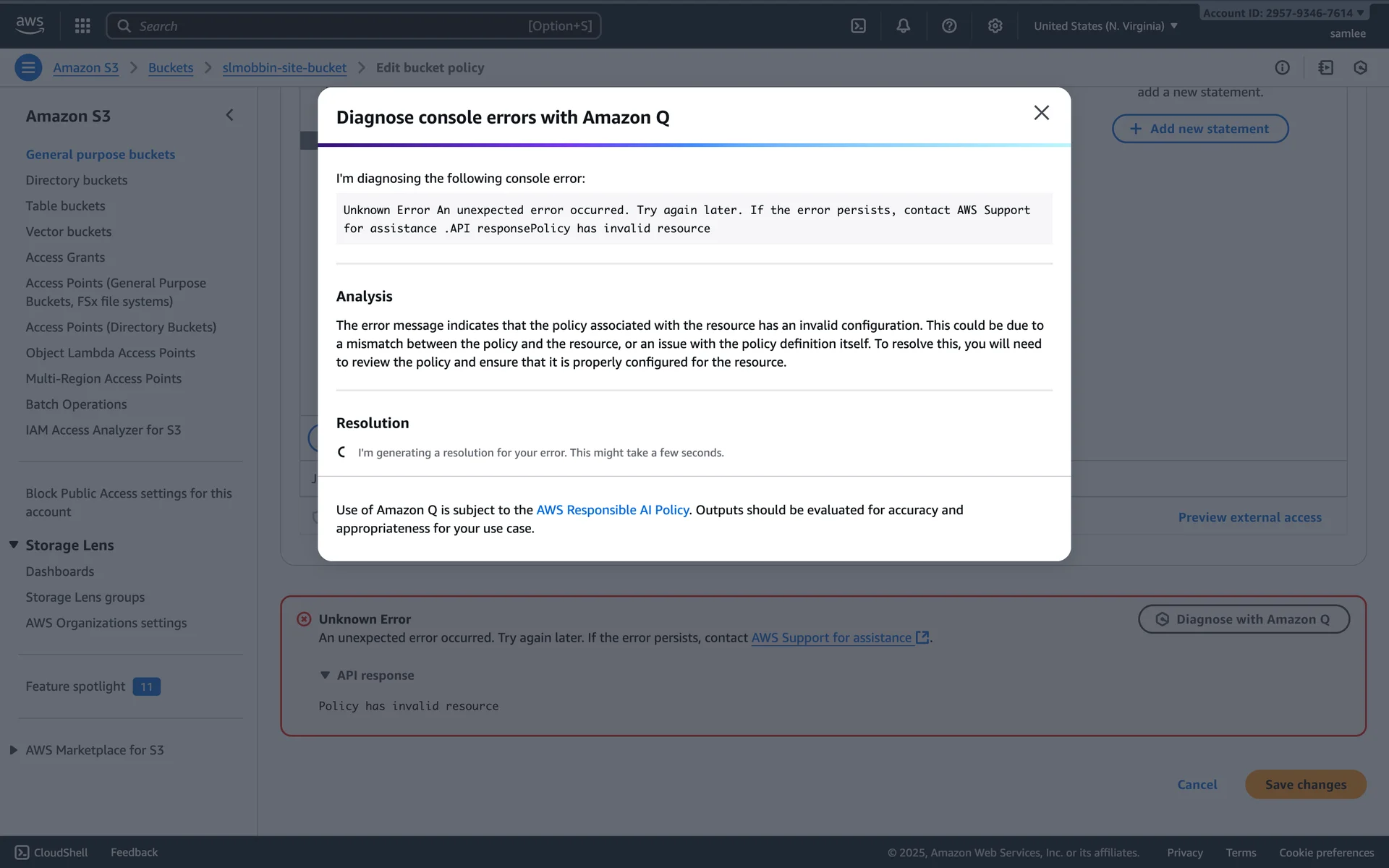Viewport: 1389px width, 868px height.
Task: Open the settings gear icon
Action: point(995,26)
